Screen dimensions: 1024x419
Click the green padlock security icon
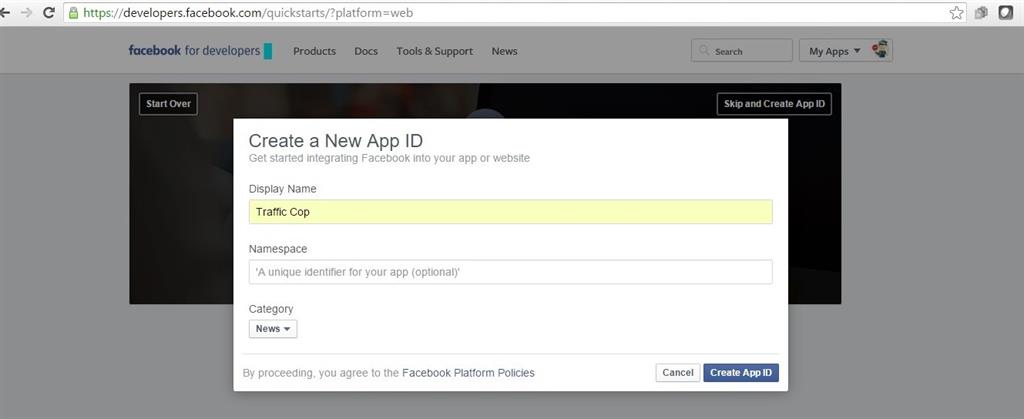[x=73, y=13]
